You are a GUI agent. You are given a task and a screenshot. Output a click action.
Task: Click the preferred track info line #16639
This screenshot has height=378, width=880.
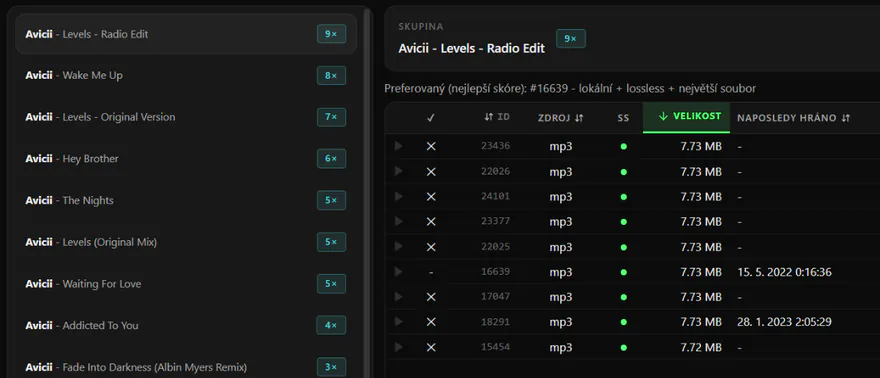[570, 89]
